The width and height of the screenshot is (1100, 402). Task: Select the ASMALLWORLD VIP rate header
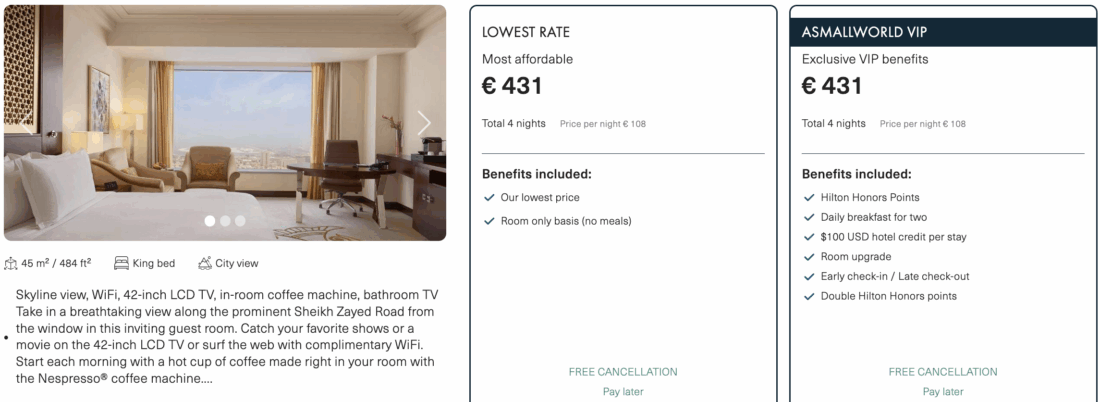point(865,32)
